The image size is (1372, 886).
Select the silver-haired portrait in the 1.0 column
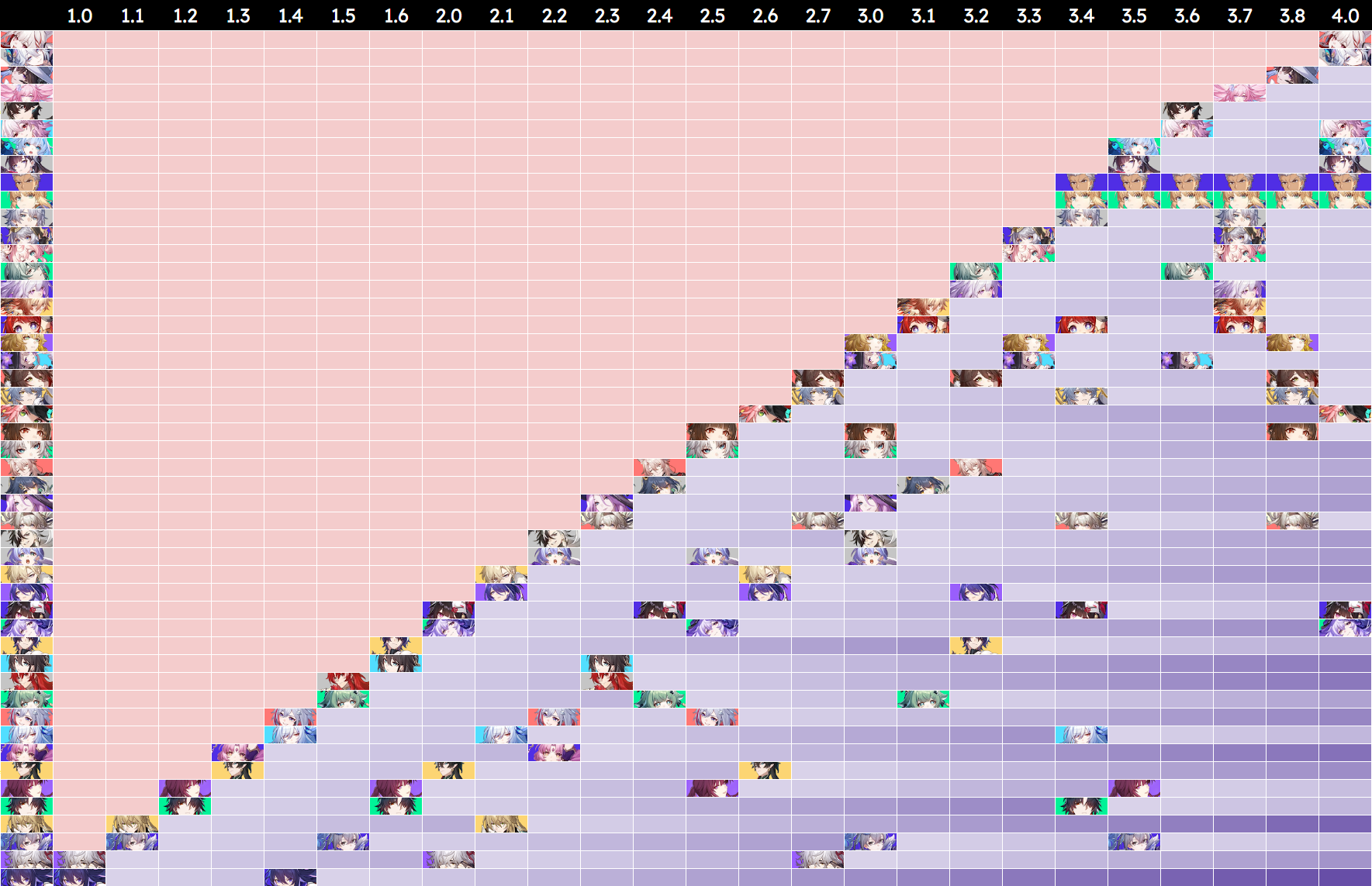click(x=79, y=859)
